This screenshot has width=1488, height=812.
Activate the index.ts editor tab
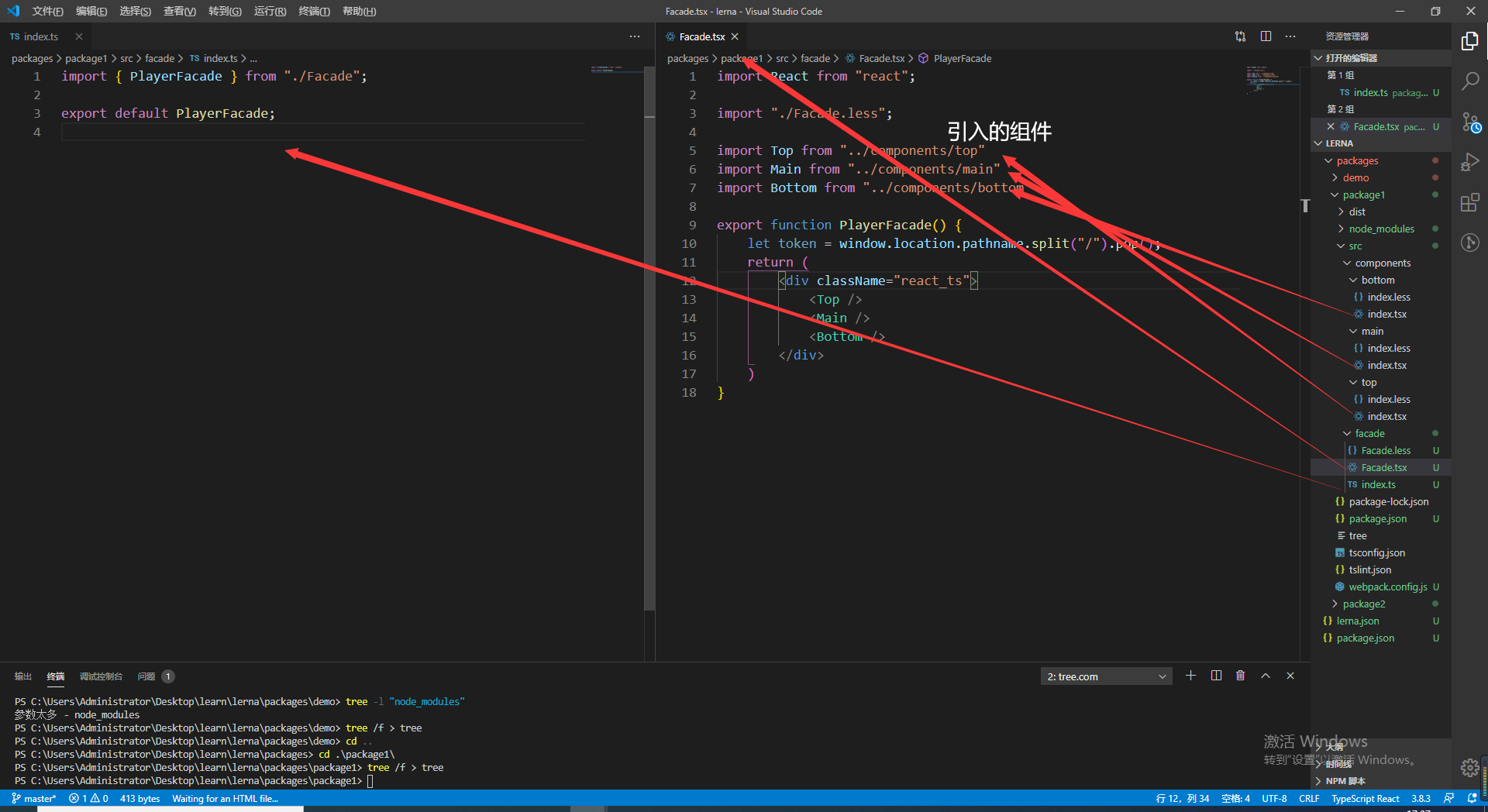coord(40,36)
